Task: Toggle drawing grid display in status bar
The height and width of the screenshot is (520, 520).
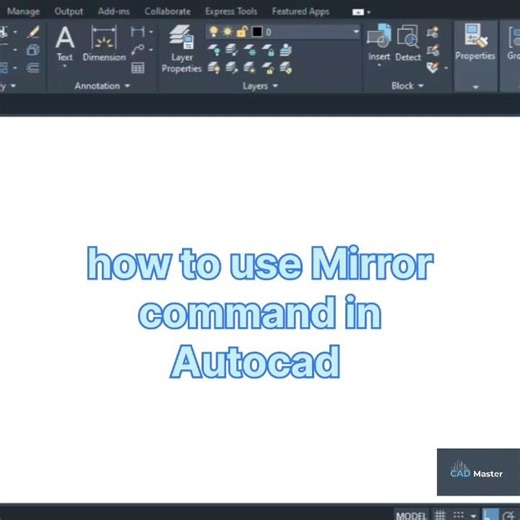Action: 440,515
